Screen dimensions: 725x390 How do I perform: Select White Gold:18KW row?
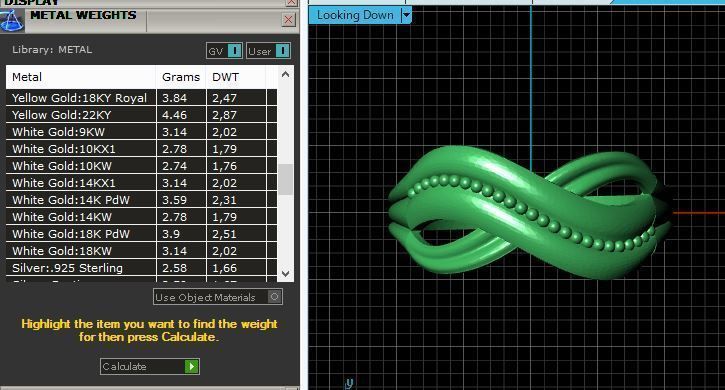pos(141,251)
